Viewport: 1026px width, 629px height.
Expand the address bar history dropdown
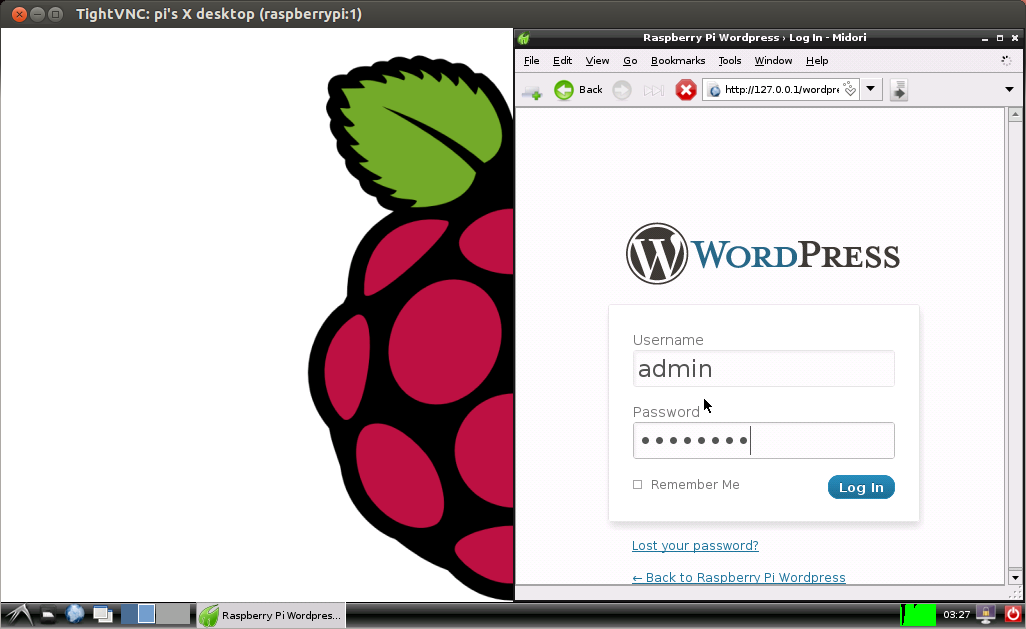(871, 89)
